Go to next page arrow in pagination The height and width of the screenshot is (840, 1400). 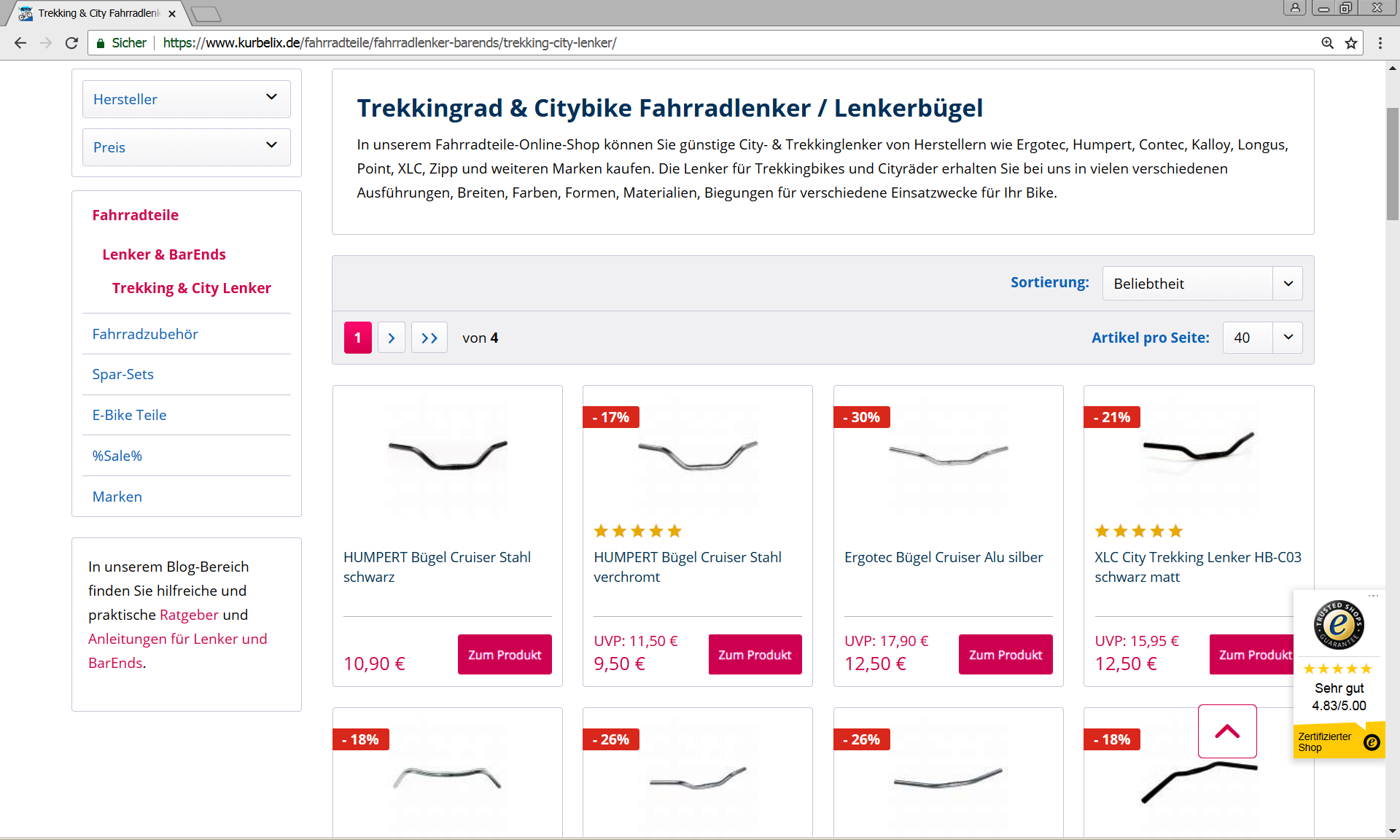pos(392,338)
